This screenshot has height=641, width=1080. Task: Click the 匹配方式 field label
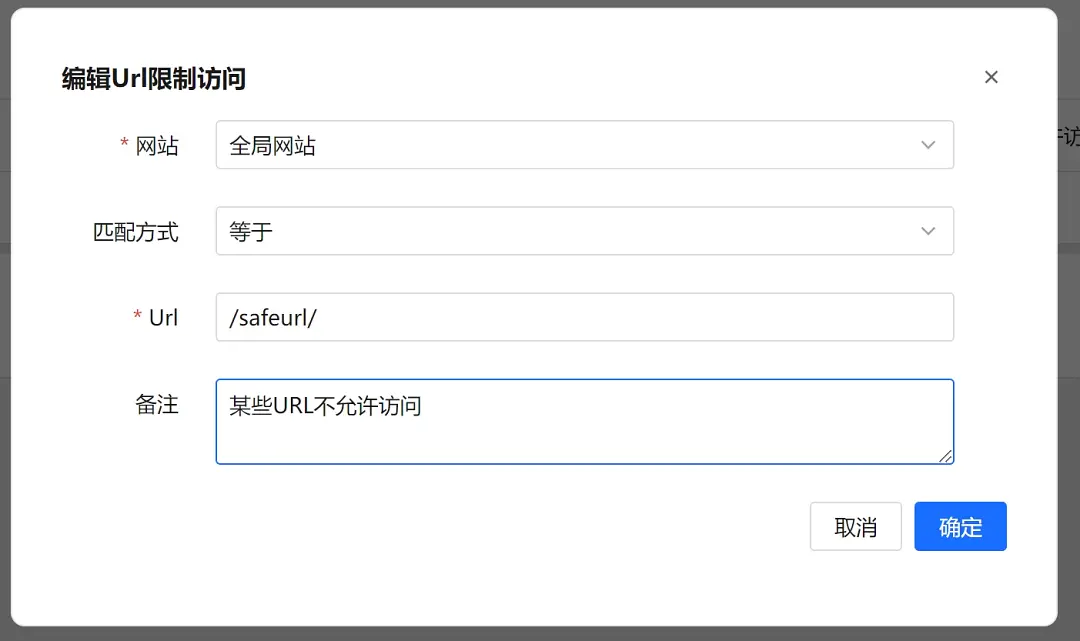tap(135, 232)
